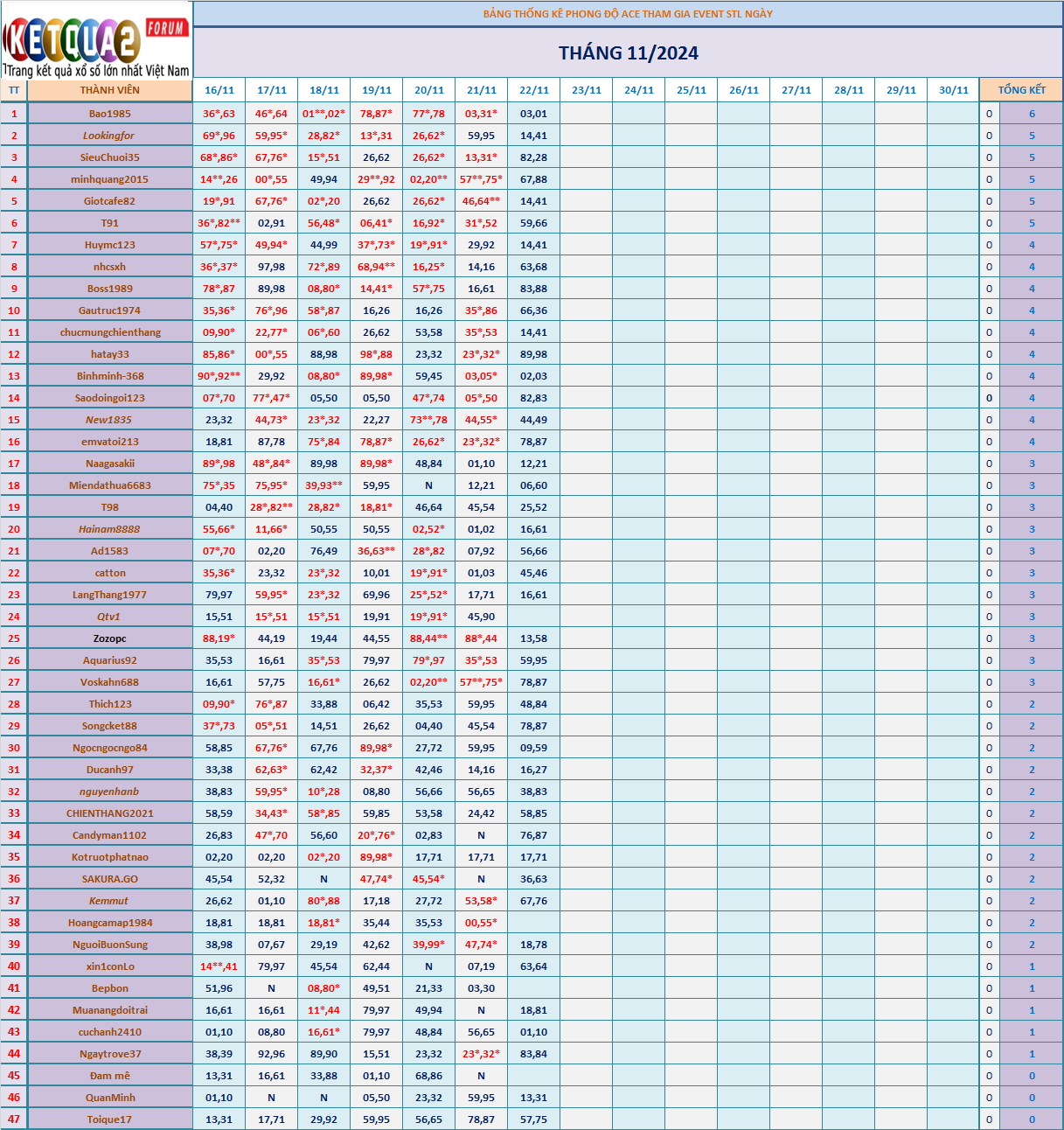This screenshot has height=1130, width=1064.
Task: Select member name nhcsxh
Action: [x=110, y=267]
